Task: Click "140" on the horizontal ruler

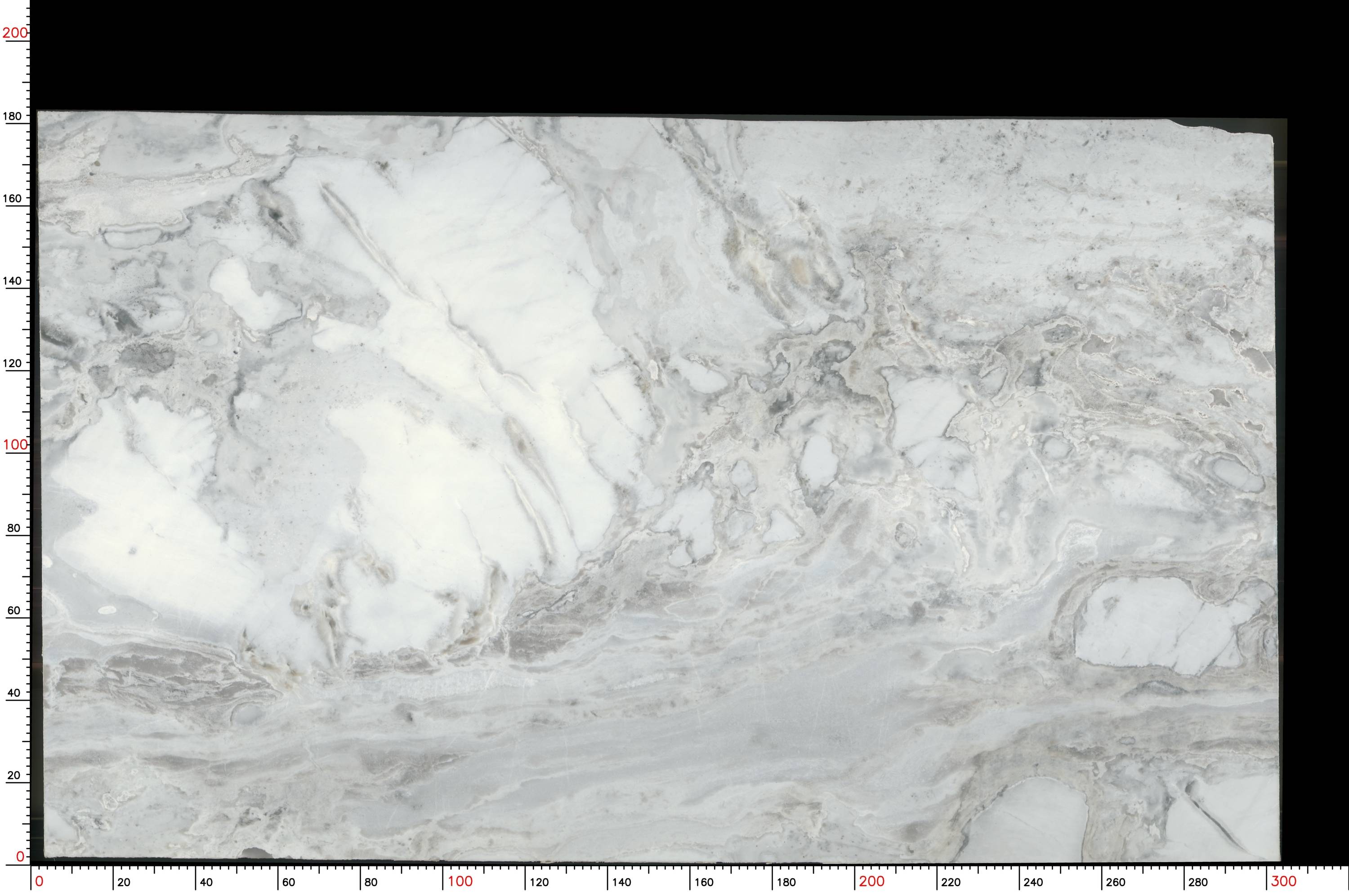Action: pyautogui.click(x=621, y=882)
